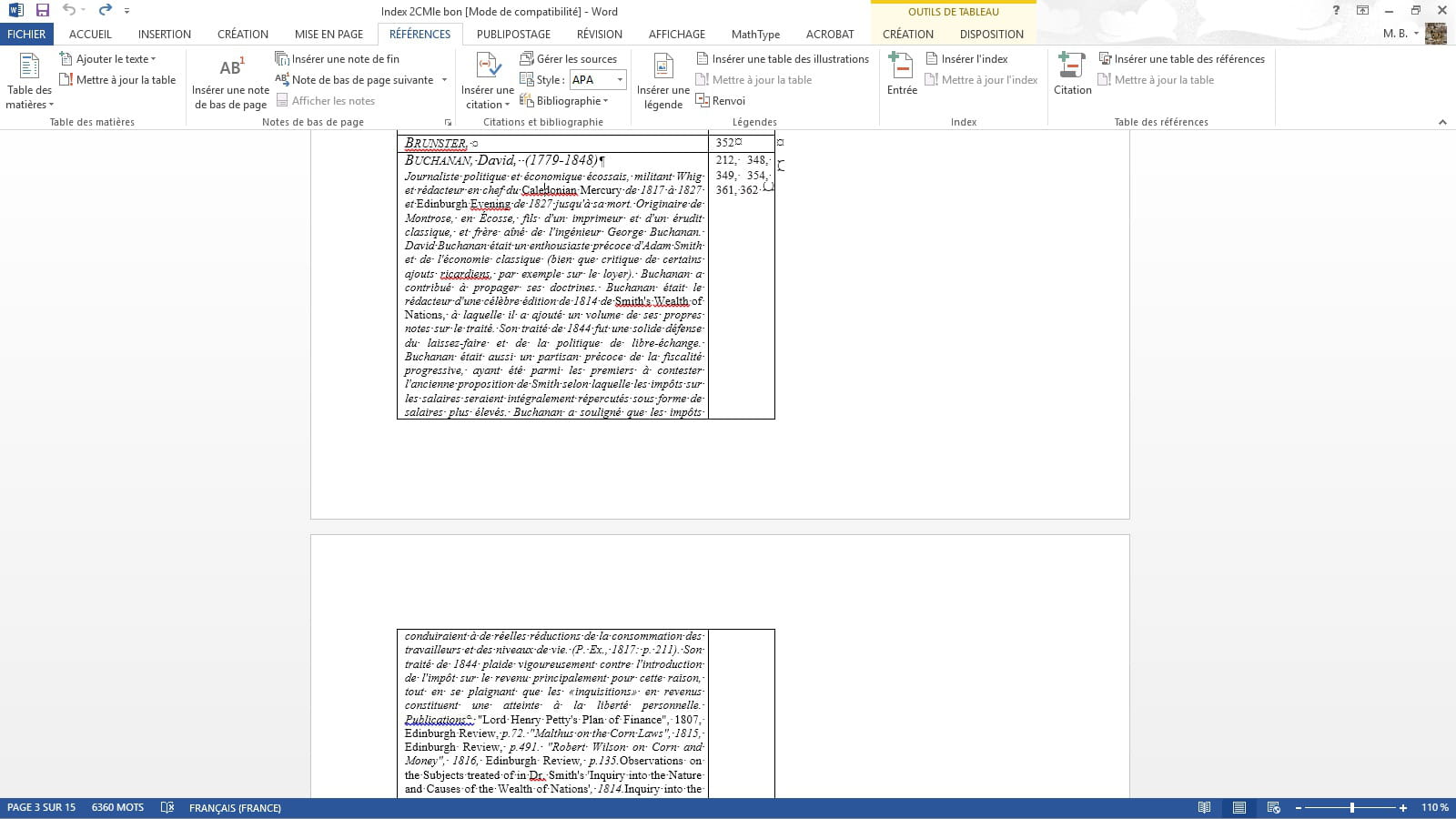Switch to the RÉVISION tab
This screenshot has width=1456, height=819.
600,34
